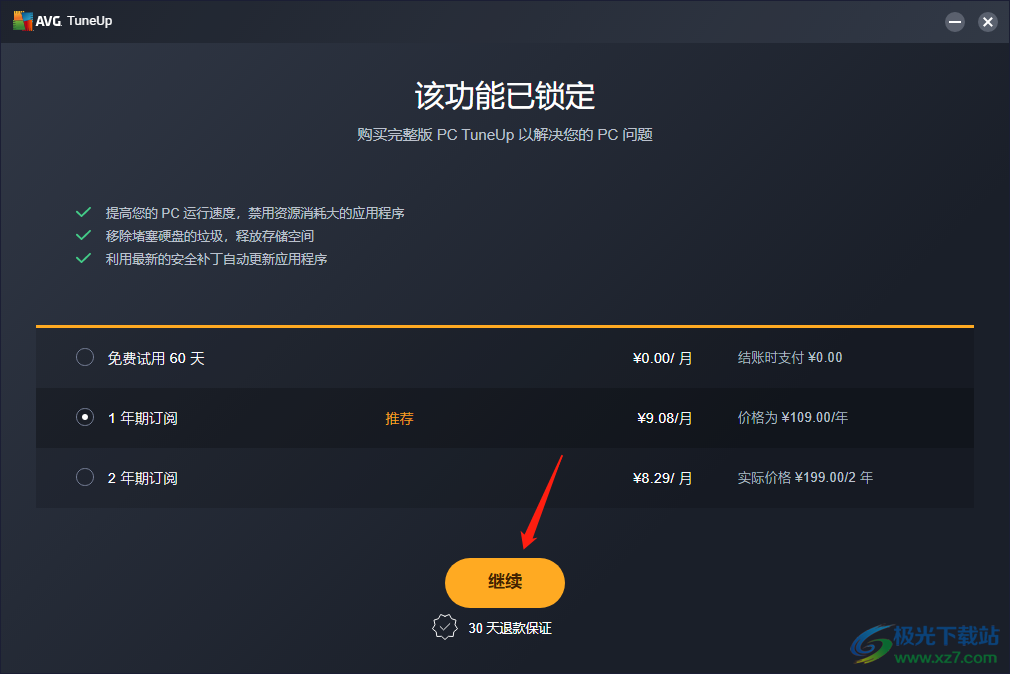The image size is (1010, 674).
Task: Click the orange 推荐 label
Action: tap(399, 418)
